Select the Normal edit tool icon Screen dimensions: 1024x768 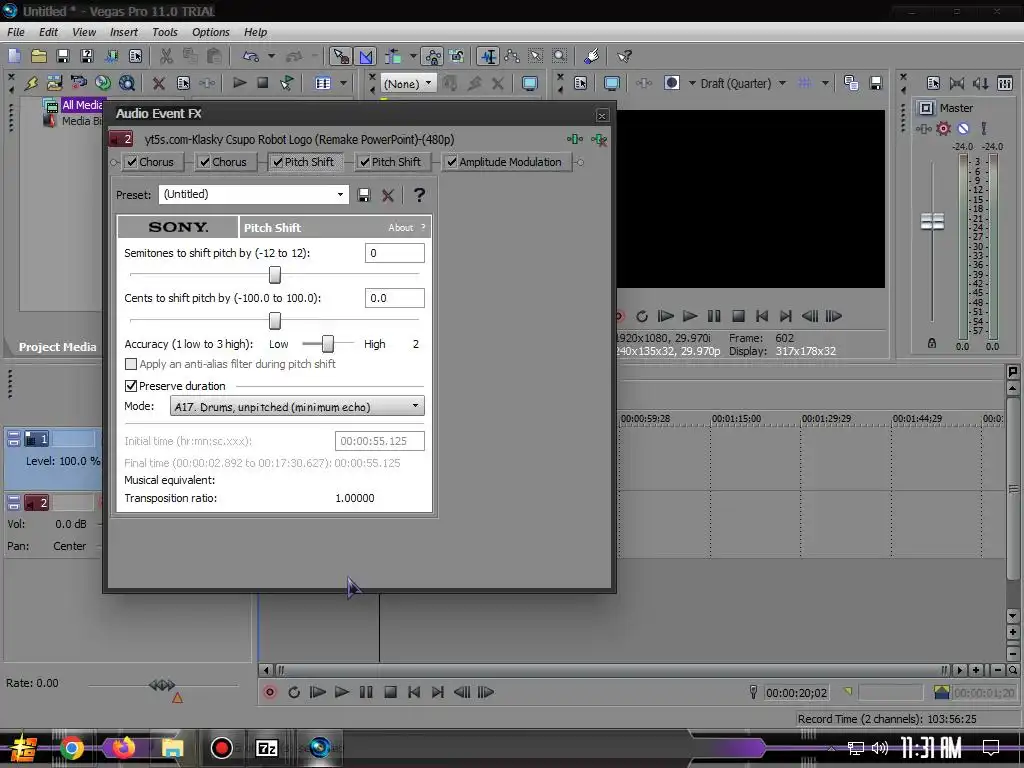(x=341, y=56)
